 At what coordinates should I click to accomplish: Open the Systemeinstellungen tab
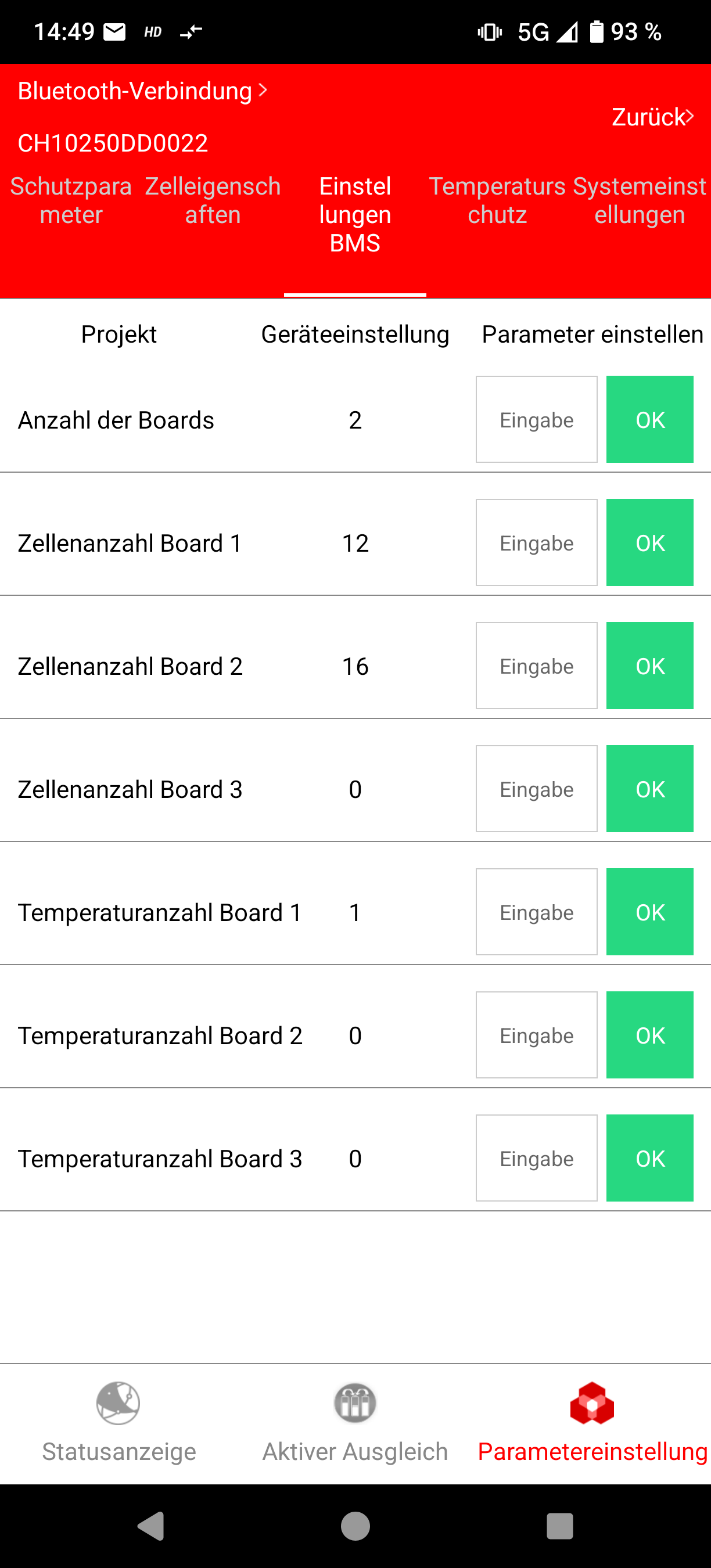(x=639, y=200)
